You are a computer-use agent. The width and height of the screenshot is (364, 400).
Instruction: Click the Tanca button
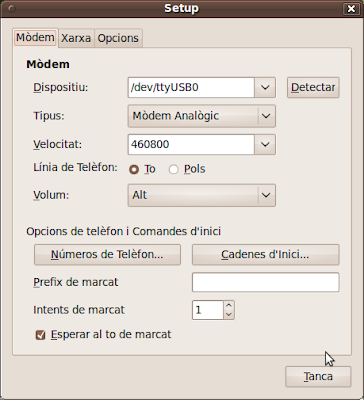[x=318, y=377]
